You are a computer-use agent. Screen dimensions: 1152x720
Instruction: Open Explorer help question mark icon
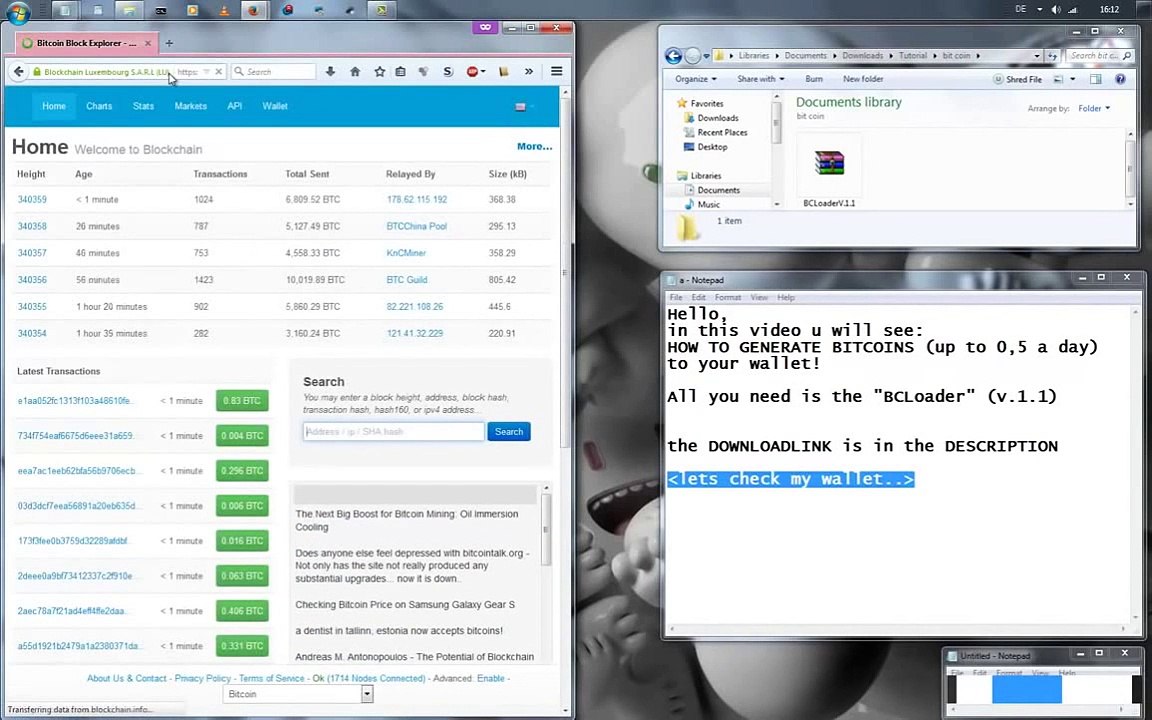pos(1120,79)
